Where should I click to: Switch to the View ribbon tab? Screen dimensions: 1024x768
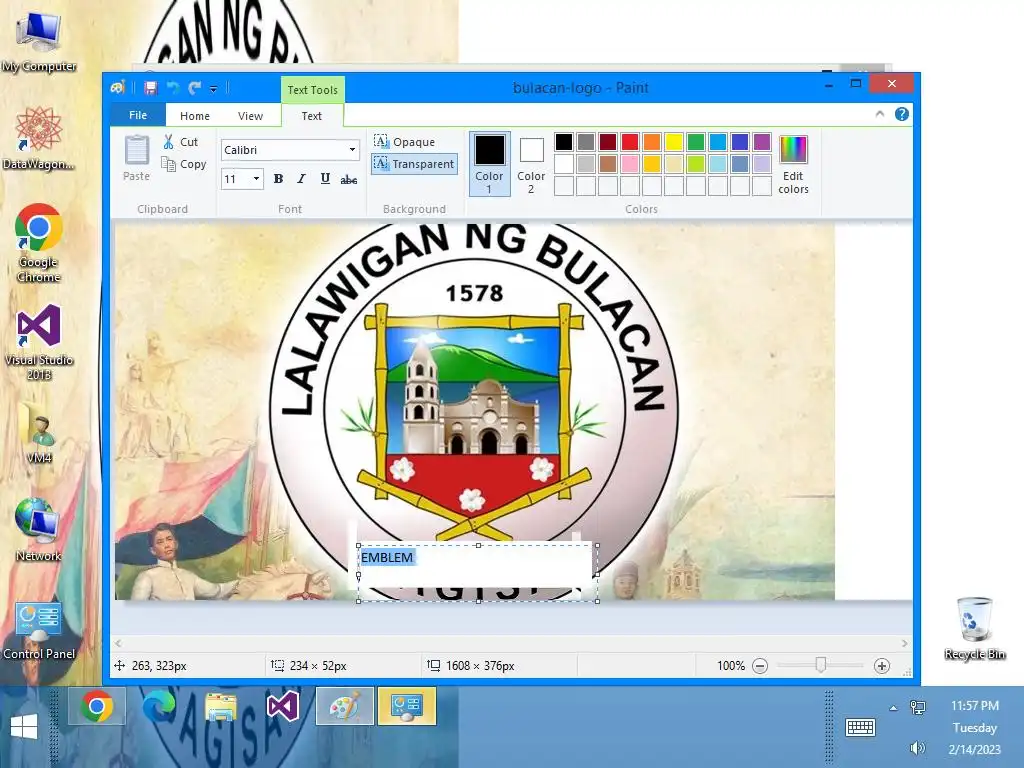click(x=250, y=116)
